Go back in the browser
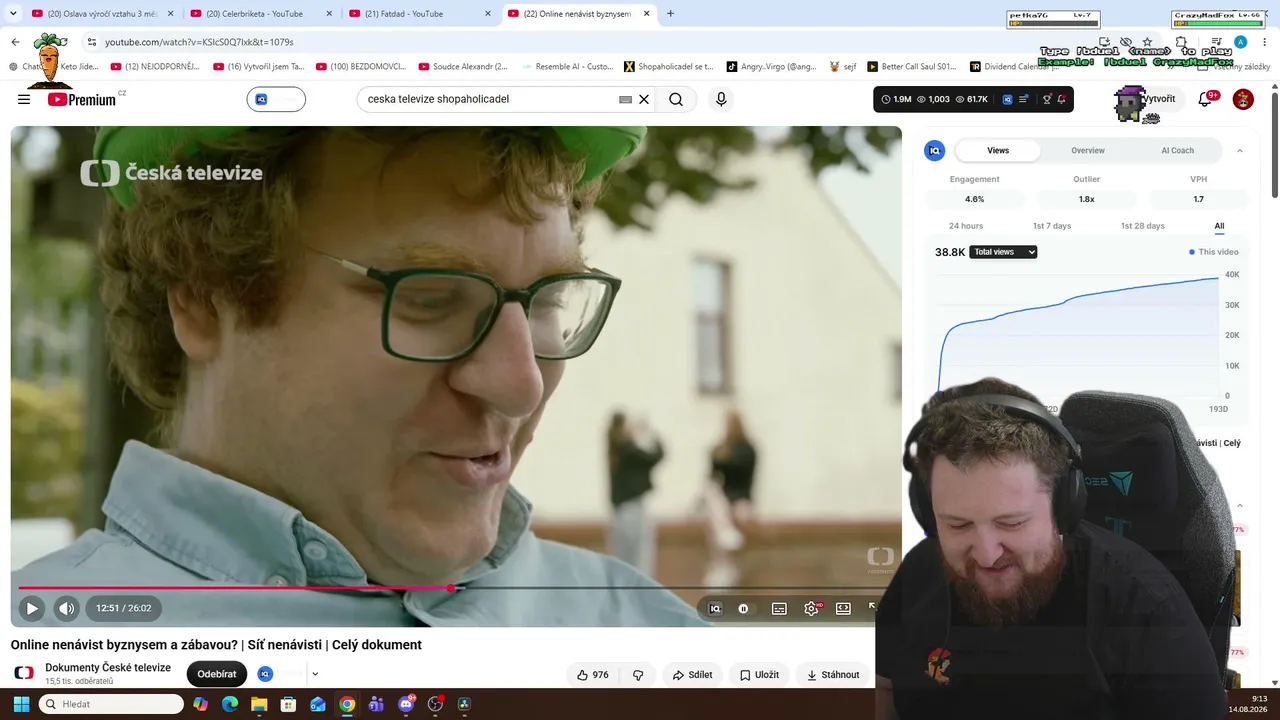The height and width of the screenshot is (720, 1280). click(15, 42)
